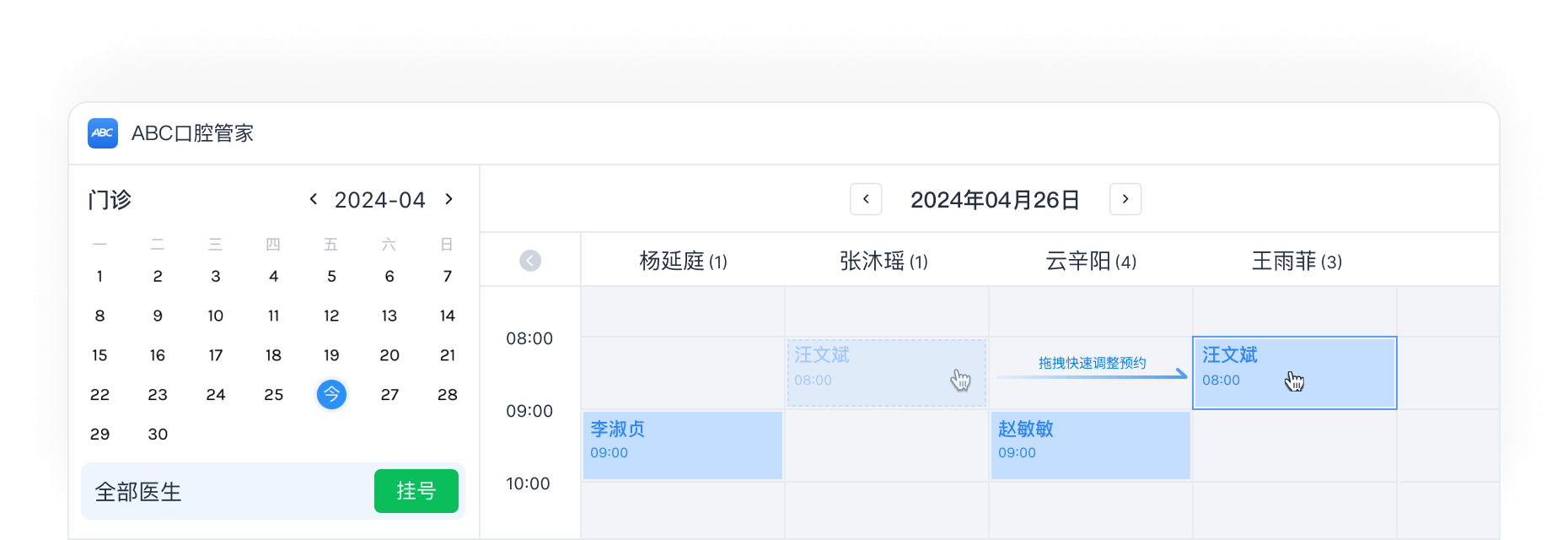
Task: Select 汪文斌 appointment under 王雨菲
Action: click(1294, 373)
